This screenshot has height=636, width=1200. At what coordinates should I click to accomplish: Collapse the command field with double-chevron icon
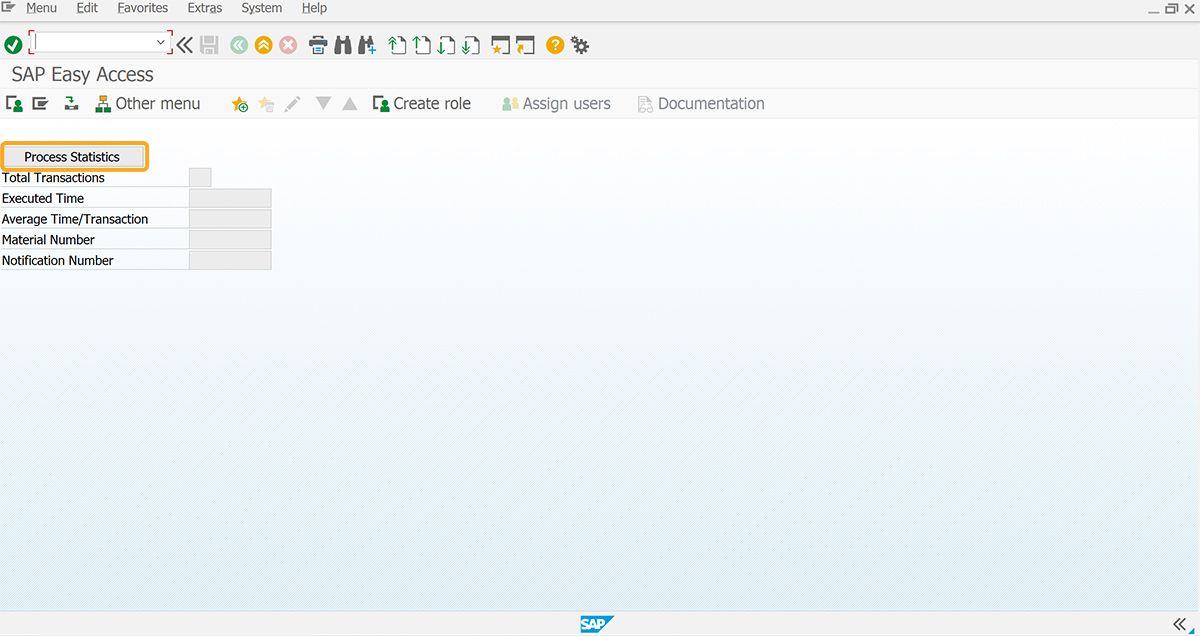pyautogui.click(x=185, y=45)
